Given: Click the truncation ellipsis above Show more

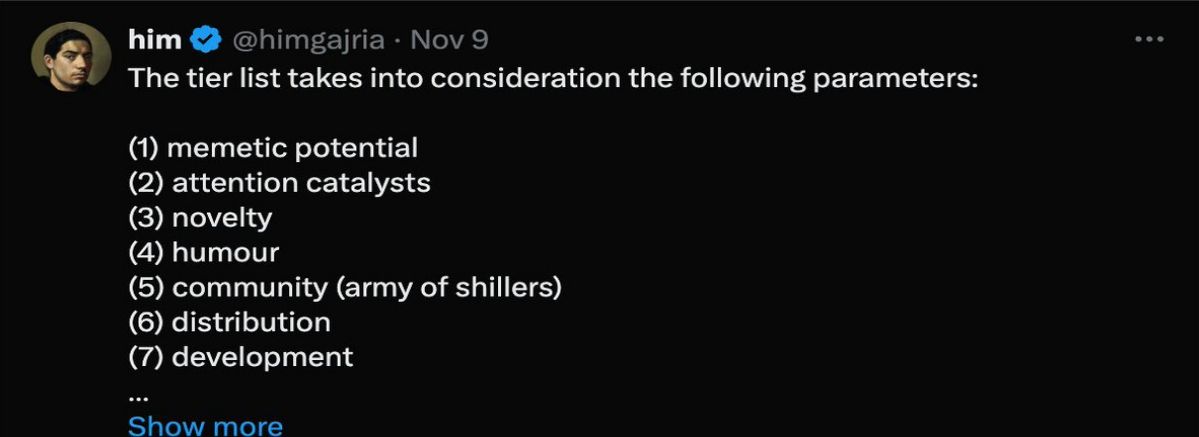Looking at the screenshot, I should pyautogui.click(x=137, y=393).
